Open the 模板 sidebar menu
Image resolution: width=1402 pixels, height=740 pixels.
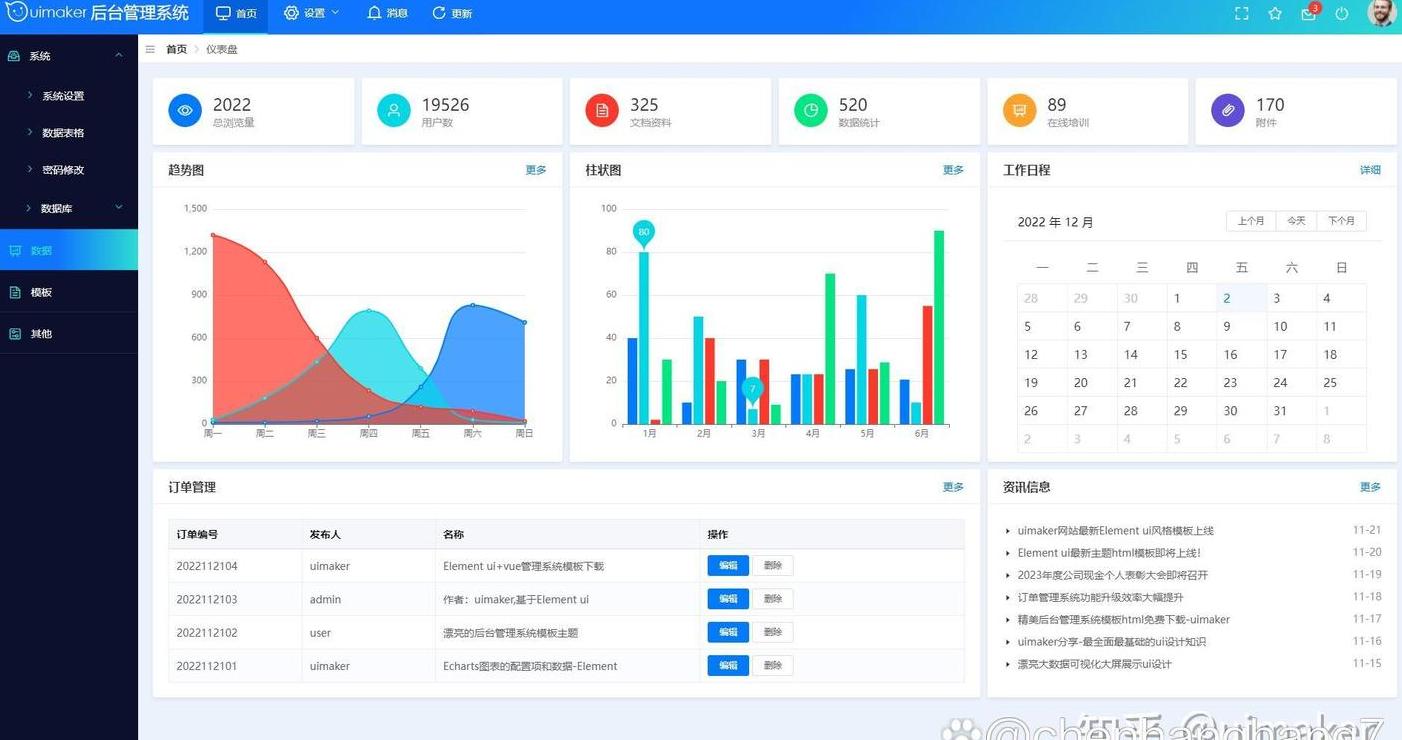point(69,292)
